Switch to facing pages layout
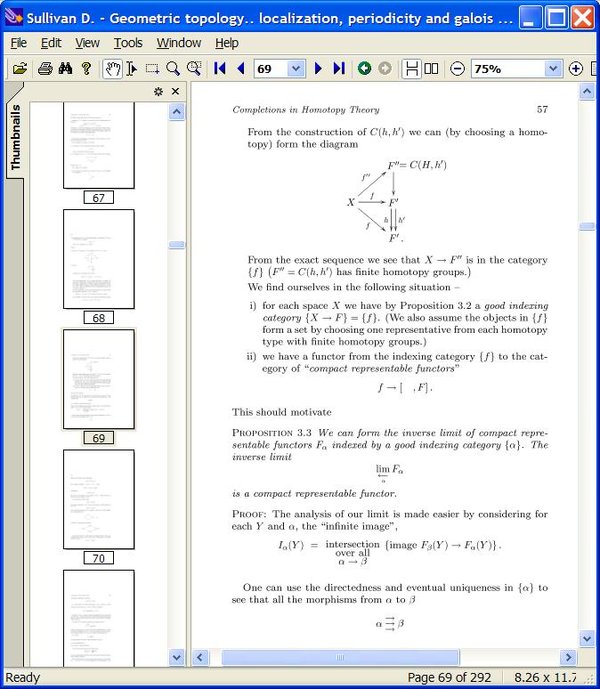Screen dimensions: 600x689 point(431,69)
